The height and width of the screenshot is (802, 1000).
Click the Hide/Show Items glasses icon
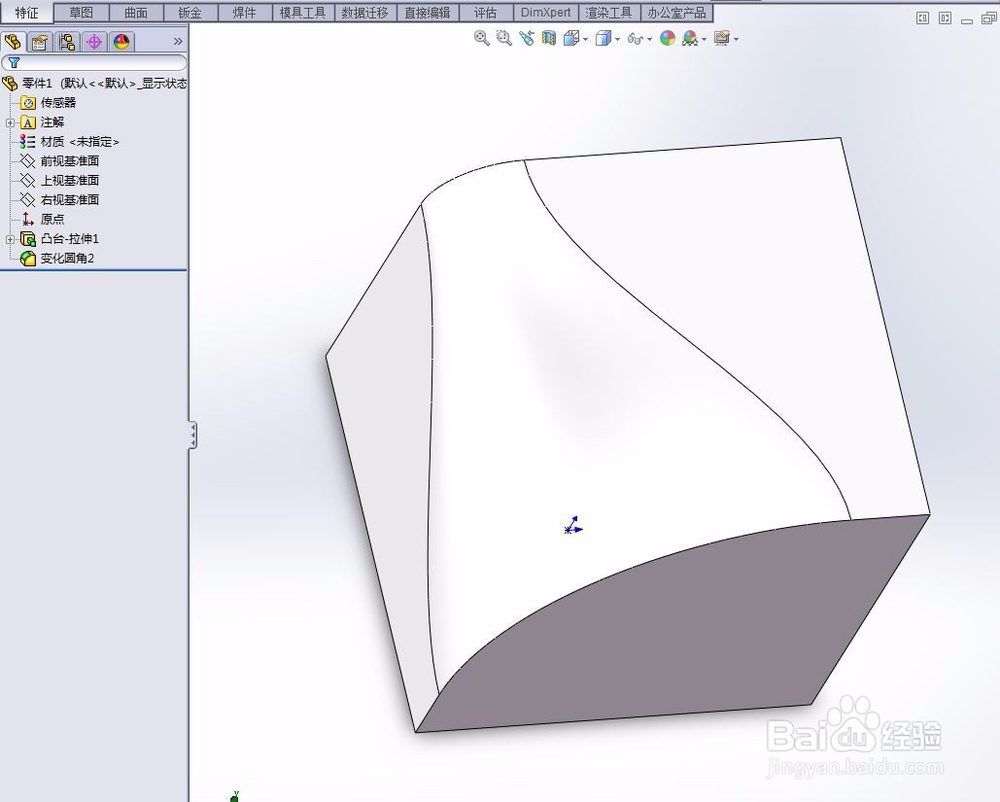tap(635, 39)
